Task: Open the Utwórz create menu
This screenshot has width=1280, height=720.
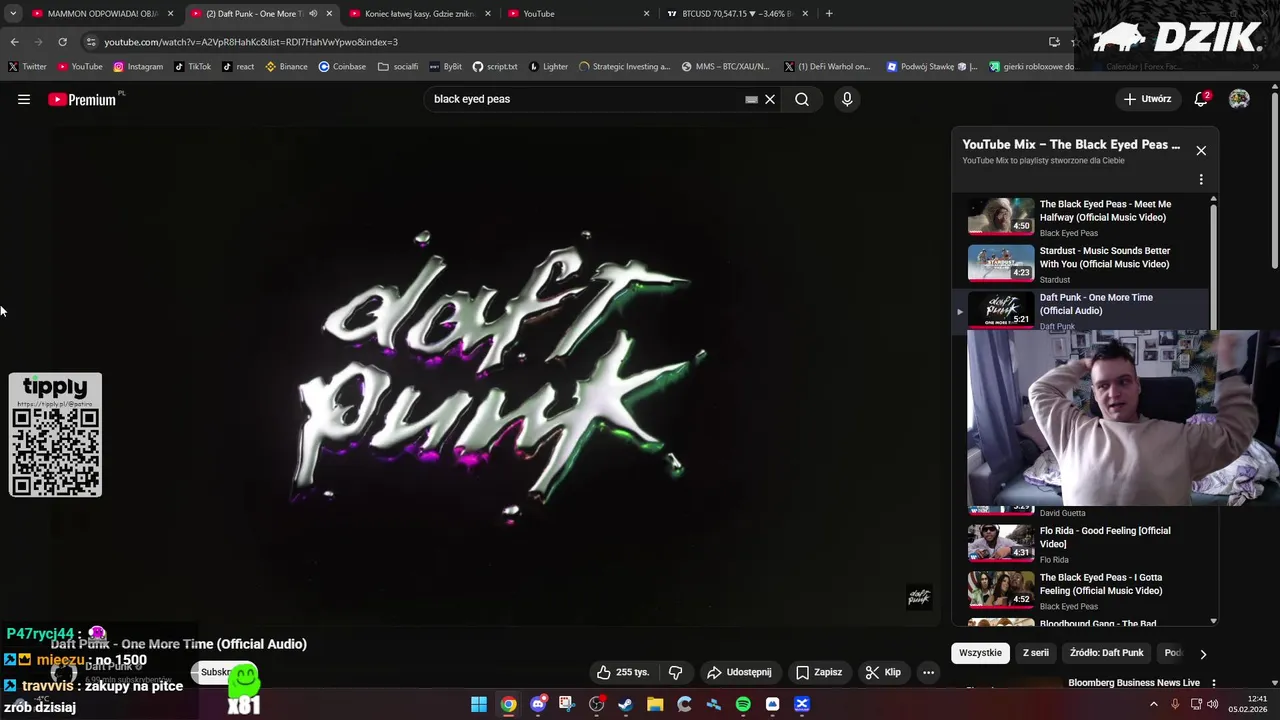Action: [1147, 99]
